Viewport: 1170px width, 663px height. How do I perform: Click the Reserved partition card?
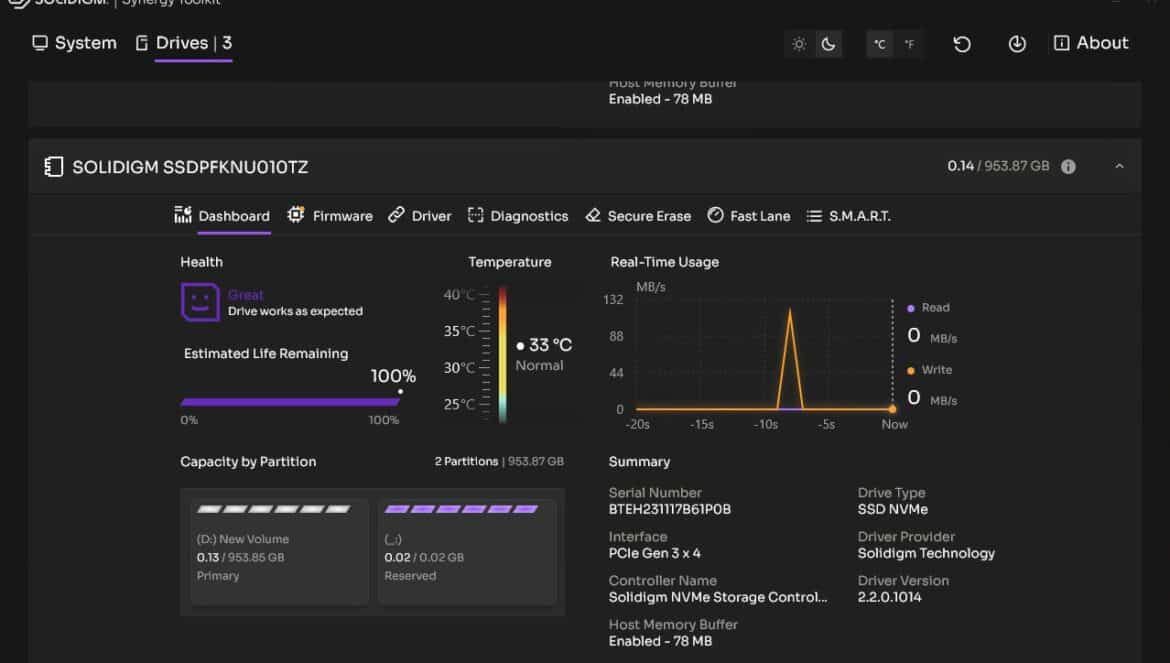click(466, 551)
